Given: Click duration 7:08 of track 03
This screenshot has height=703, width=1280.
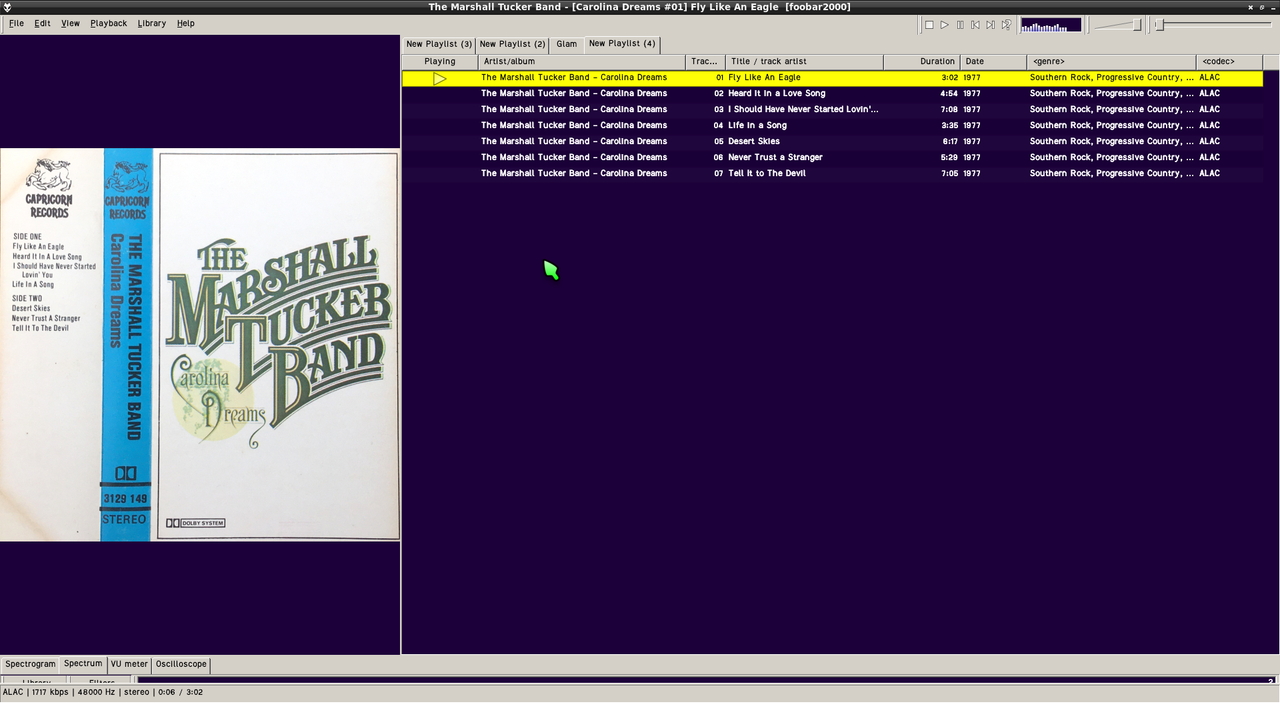Looking at the screenshot, I should pos(949,110).
